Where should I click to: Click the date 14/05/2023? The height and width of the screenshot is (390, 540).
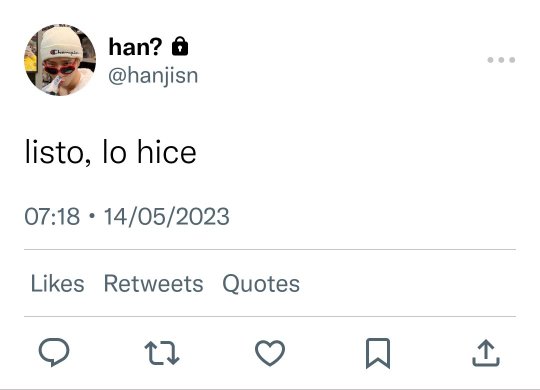tap(167, 217)
